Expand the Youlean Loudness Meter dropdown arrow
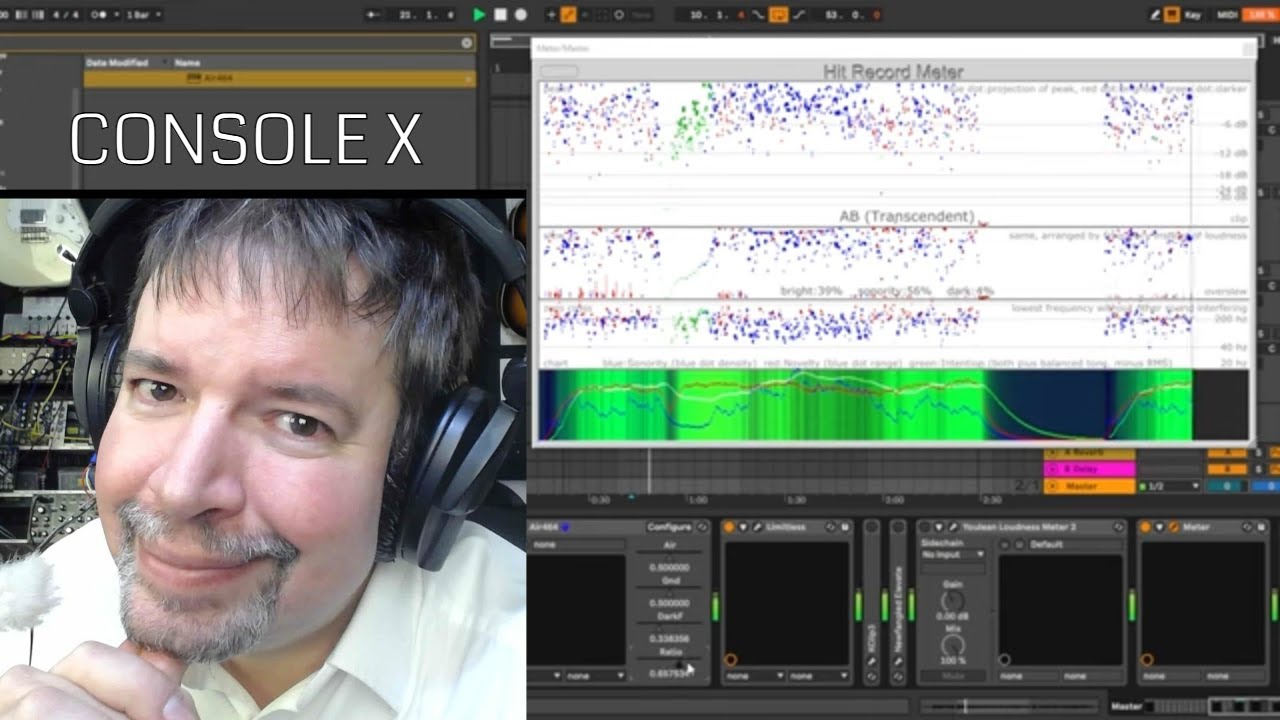This screenshot has width=1280, height=720. 938,527
